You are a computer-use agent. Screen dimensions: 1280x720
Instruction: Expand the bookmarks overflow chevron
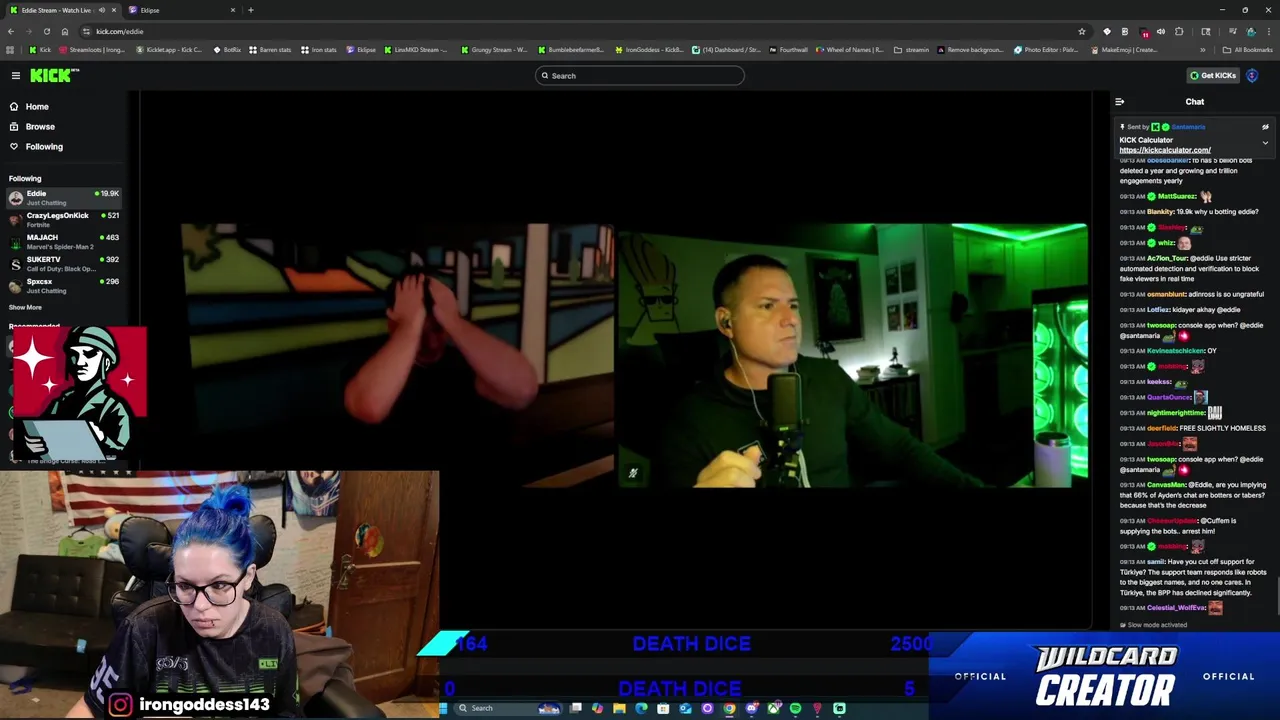click(1203, 50)
